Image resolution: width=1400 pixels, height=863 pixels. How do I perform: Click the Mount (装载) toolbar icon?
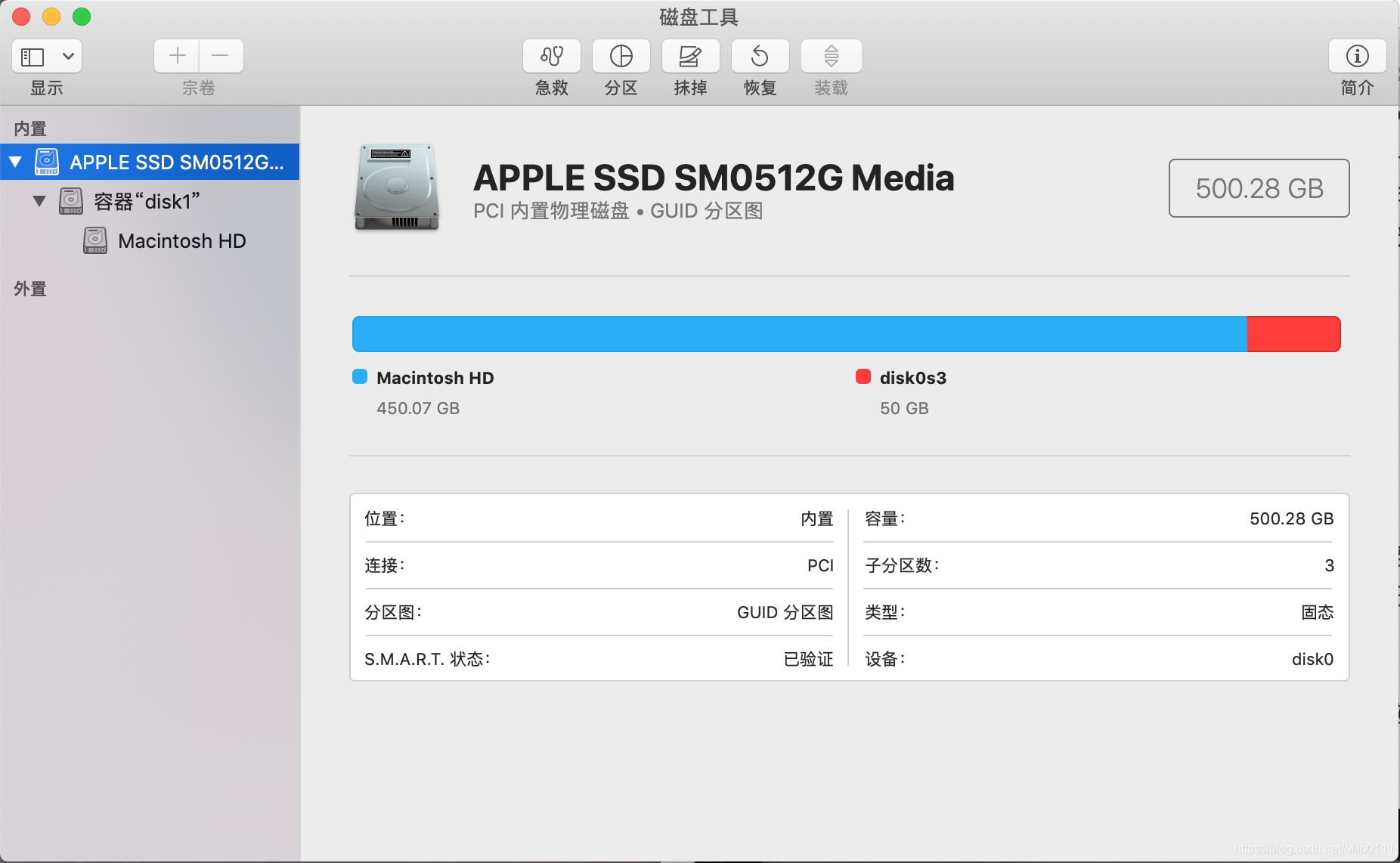click(x=832, y=56)
